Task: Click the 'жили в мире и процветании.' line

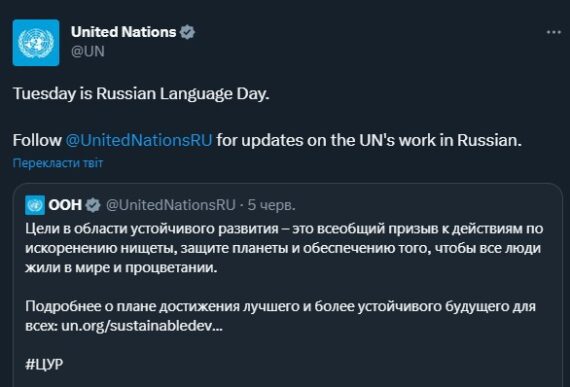Action: [x=121, y=268]
